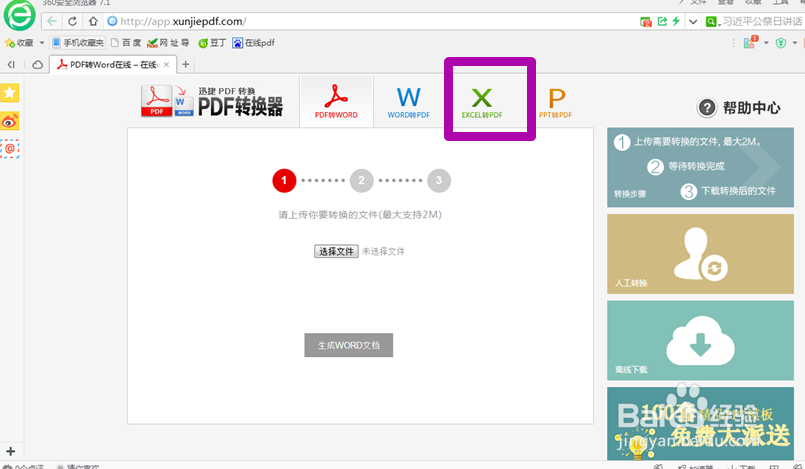Open the browser home page icon
The width and height of the screenshot is (805, 469).
click(x=93, y=22)
